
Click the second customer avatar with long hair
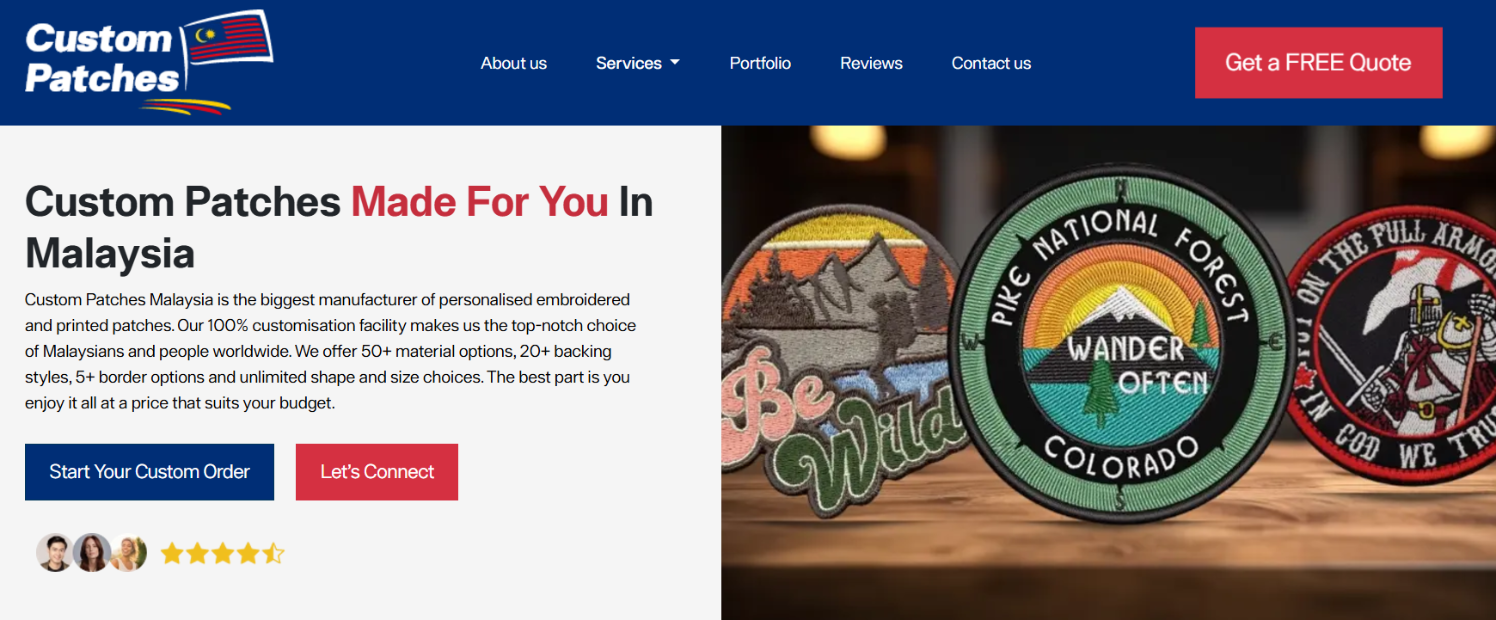(x=92, y=552)
